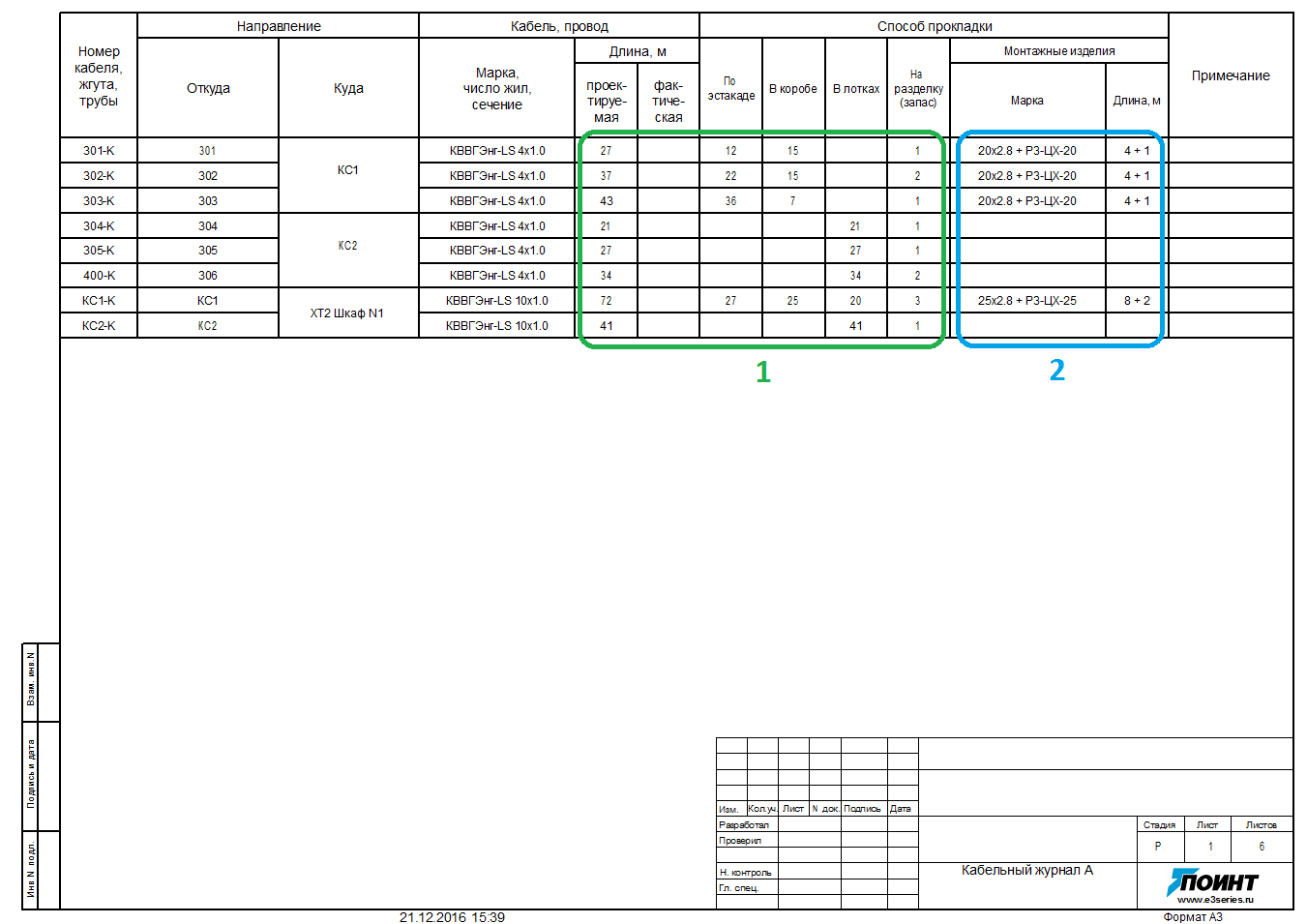The image size is (1307, 924).
Task: Select the cable number cell 301-K
Action: (99, 151)
